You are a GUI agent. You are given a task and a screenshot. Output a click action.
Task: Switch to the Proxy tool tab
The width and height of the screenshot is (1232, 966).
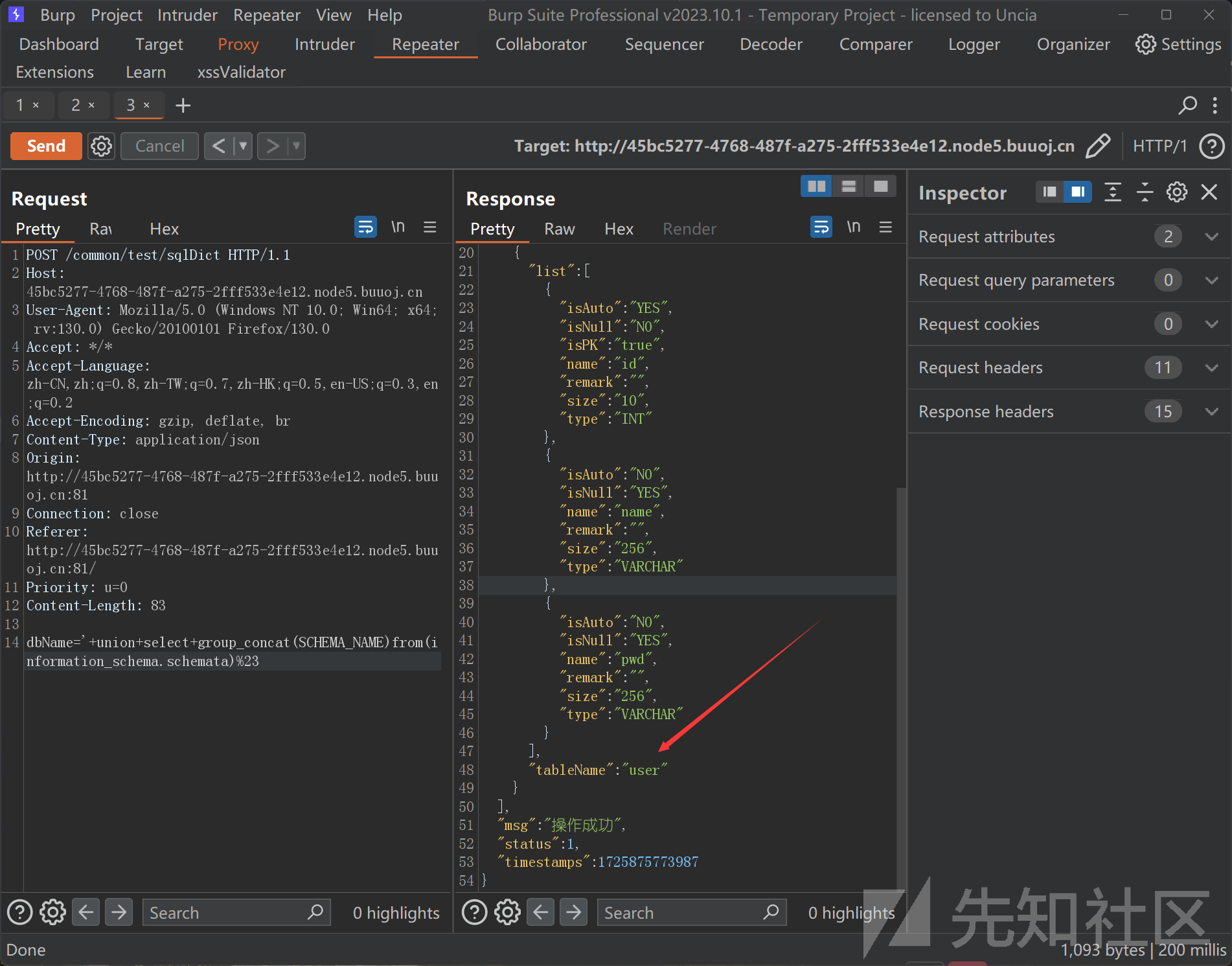coord(238,44)
